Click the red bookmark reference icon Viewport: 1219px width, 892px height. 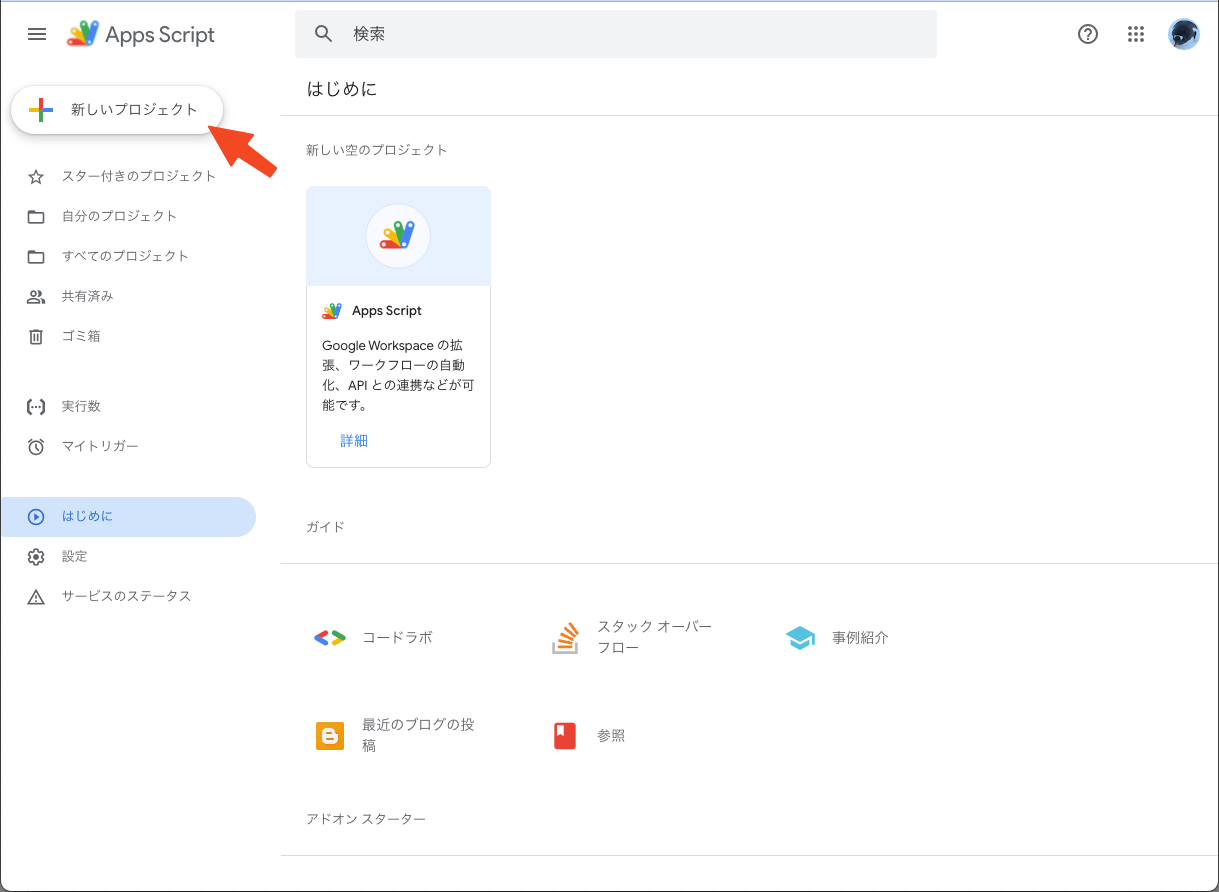tap(565, 736)
